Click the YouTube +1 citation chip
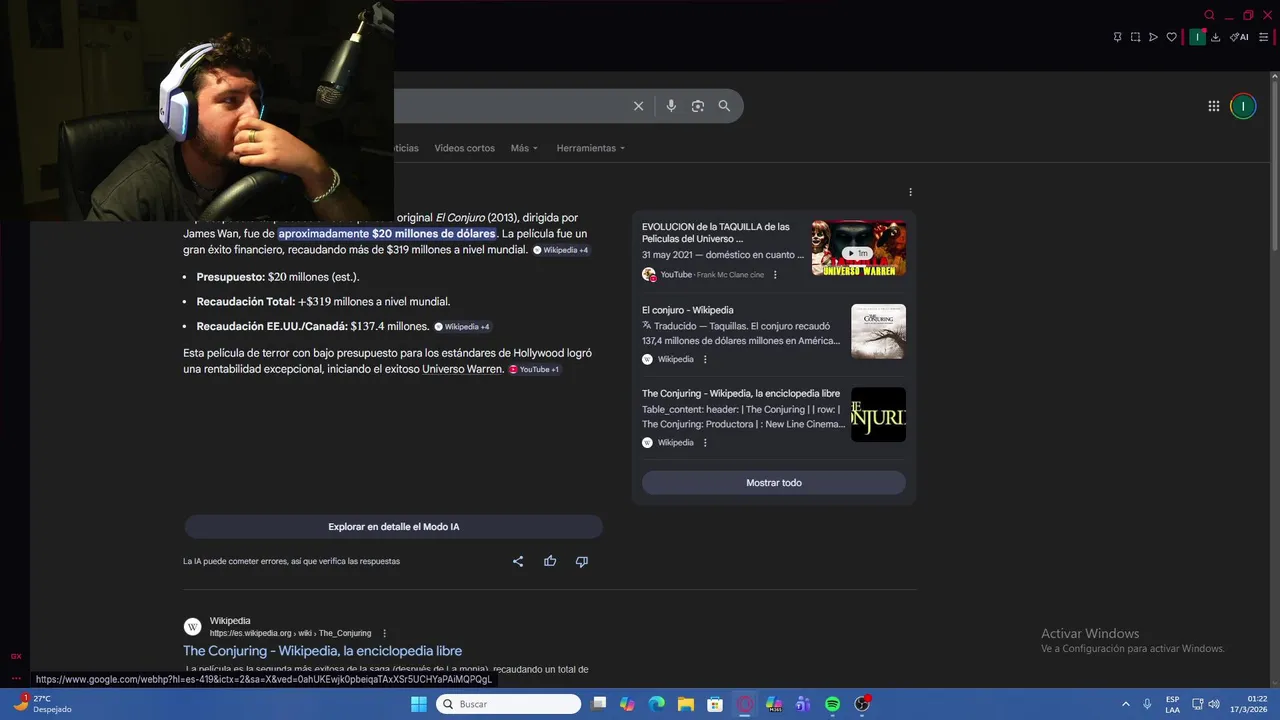The image size is (1280, 720). coord(534,369)
